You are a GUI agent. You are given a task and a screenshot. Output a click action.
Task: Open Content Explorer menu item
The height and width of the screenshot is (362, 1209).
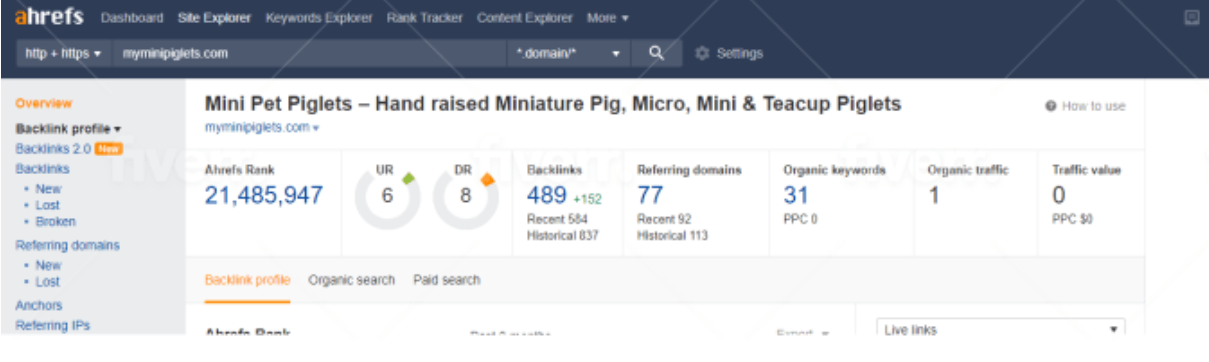pos(525,18)
